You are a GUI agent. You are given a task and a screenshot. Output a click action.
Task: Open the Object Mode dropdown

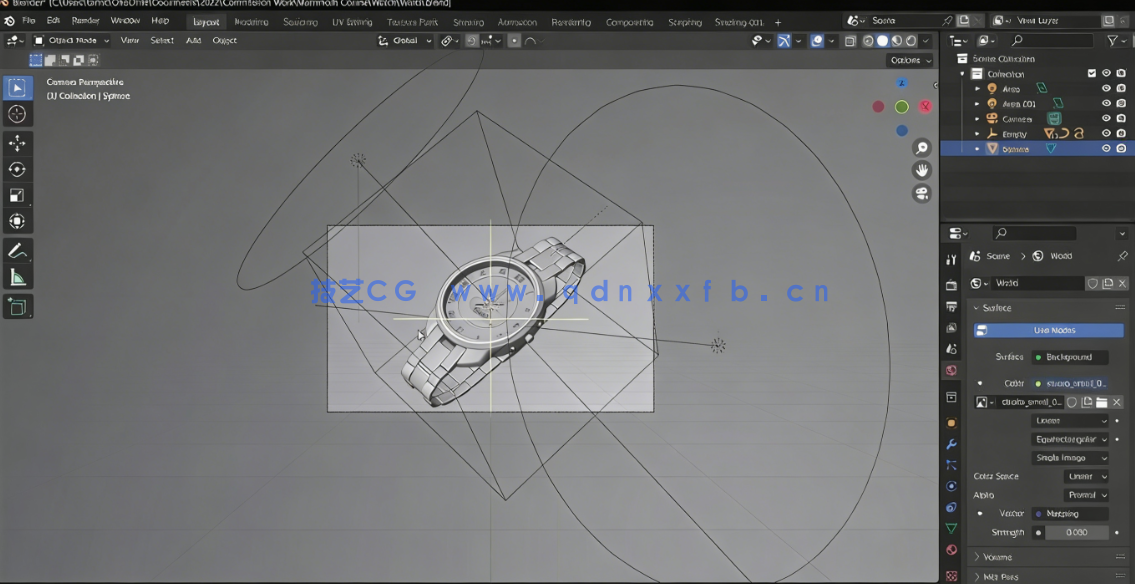[71, 40]
